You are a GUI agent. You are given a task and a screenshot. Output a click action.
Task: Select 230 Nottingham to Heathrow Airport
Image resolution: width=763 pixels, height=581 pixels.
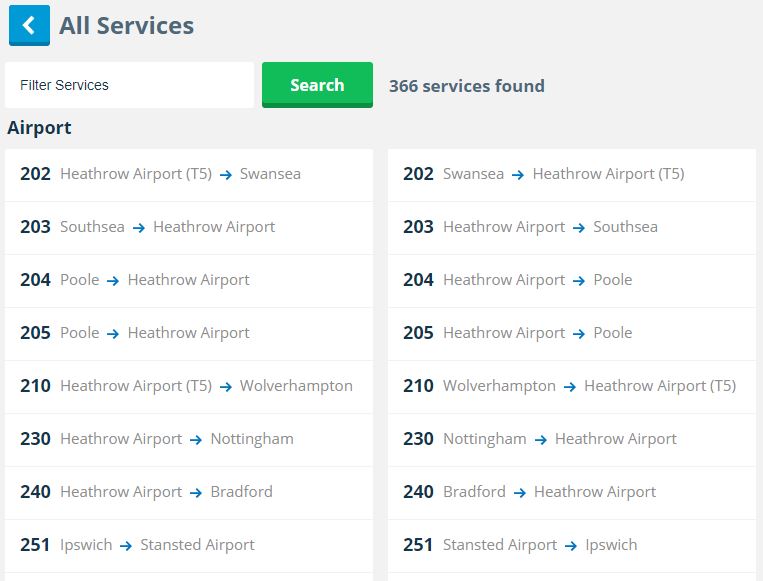571,439
